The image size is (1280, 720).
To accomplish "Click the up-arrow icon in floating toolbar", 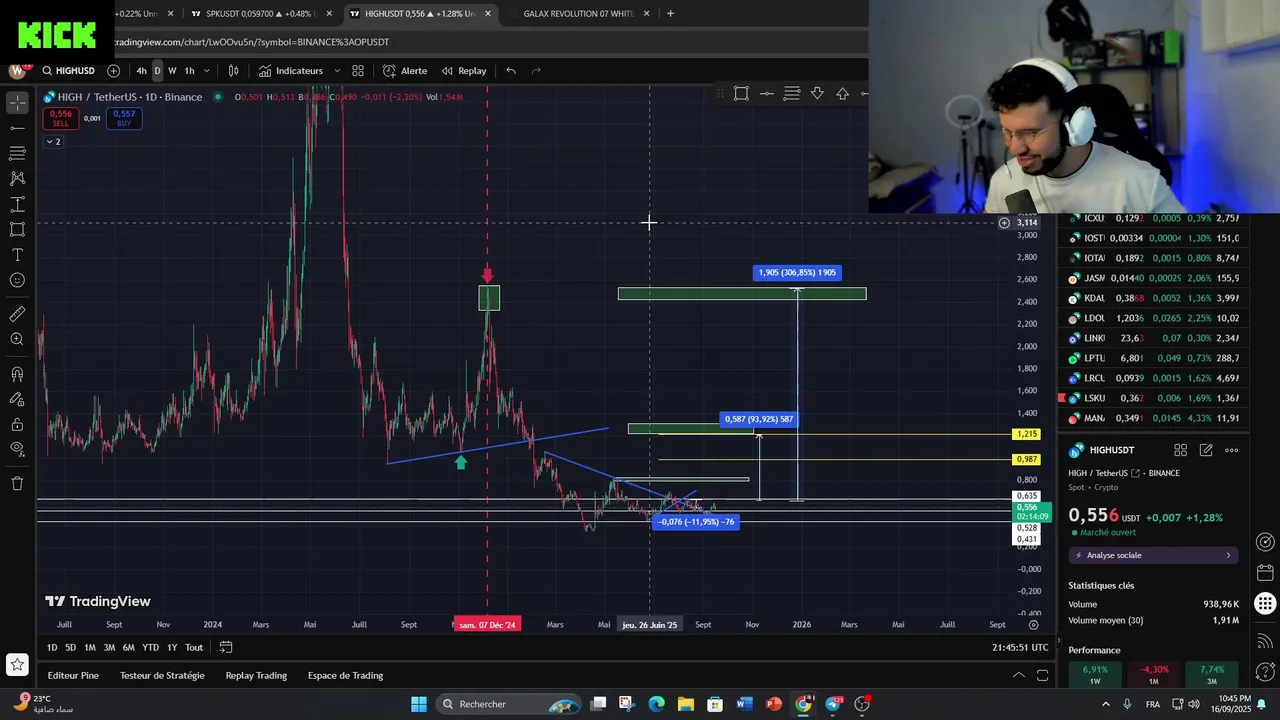I will 842,93.
